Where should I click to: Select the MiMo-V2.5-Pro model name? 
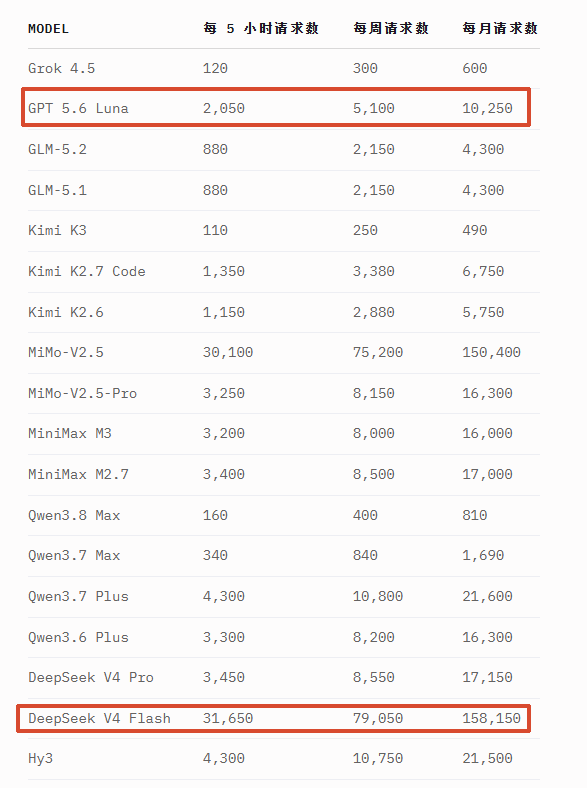(x=82, y=393)
